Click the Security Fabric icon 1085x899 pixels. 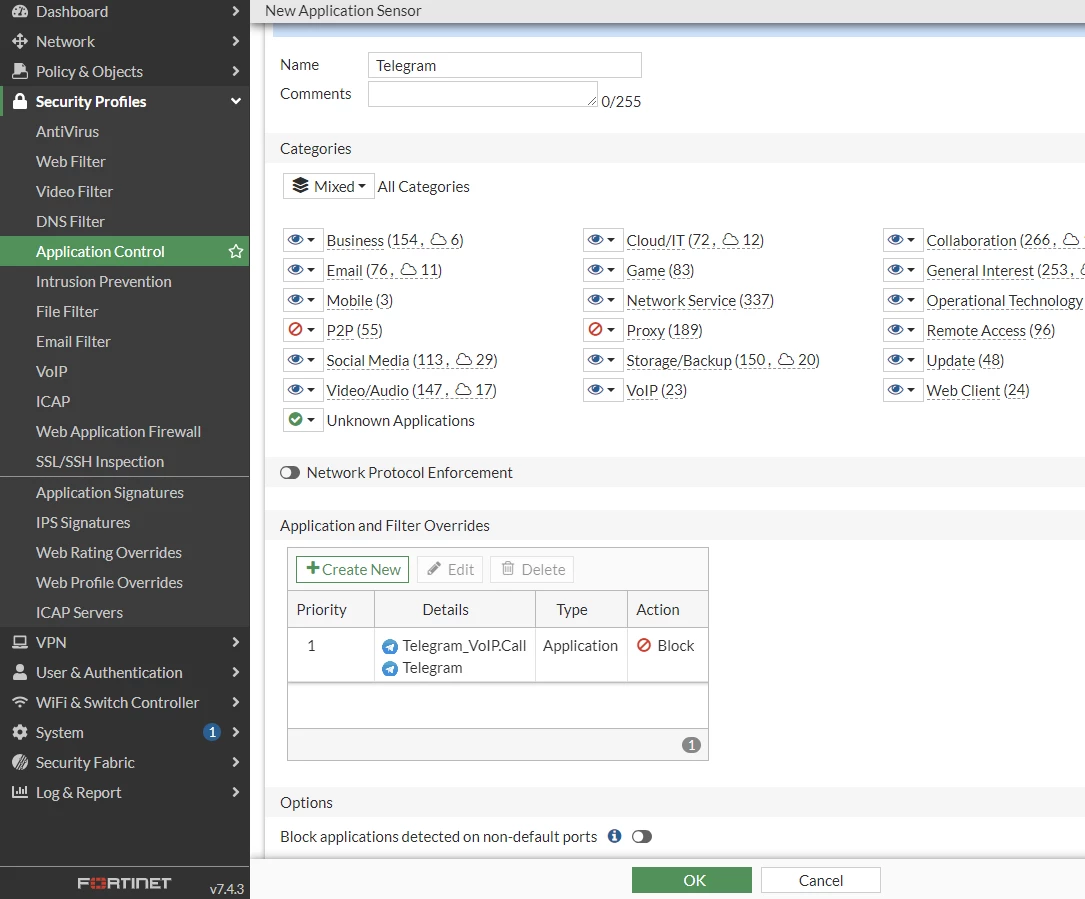tap(20, 762)
